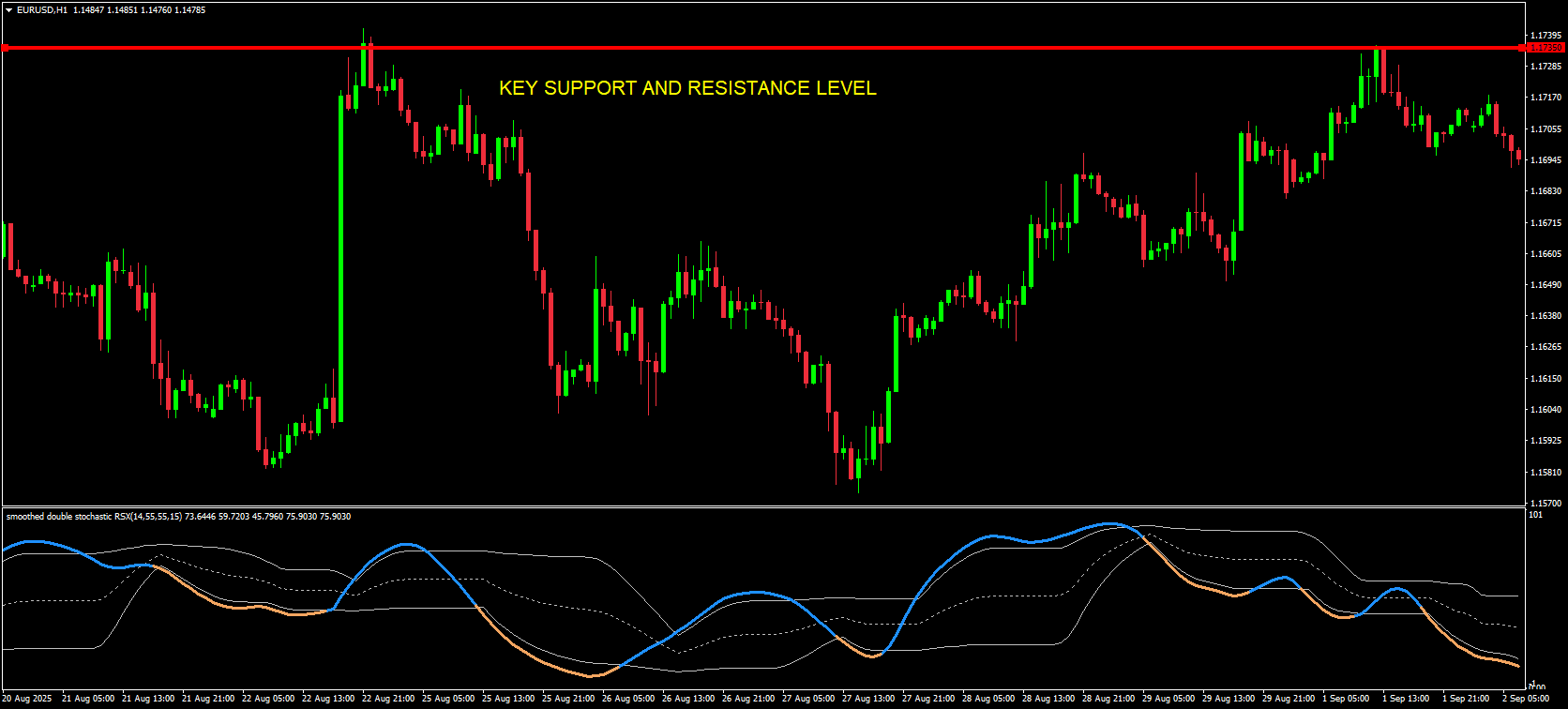Click the EURUSD,H1 symbol title text

tap(42, 10)
